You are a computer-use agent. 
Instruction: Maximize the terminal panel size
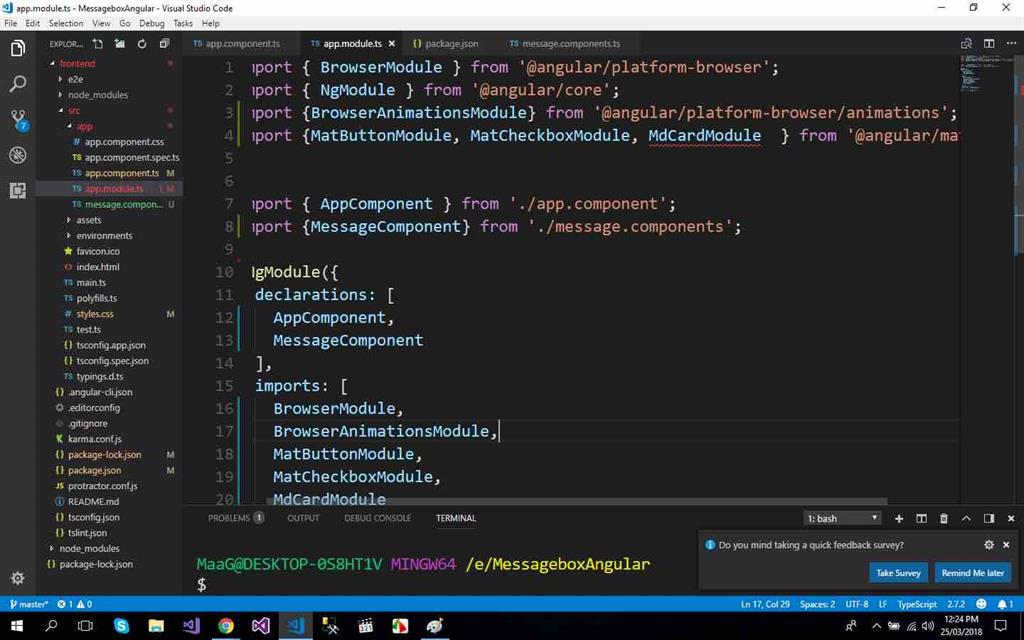[x=966, y=519]
